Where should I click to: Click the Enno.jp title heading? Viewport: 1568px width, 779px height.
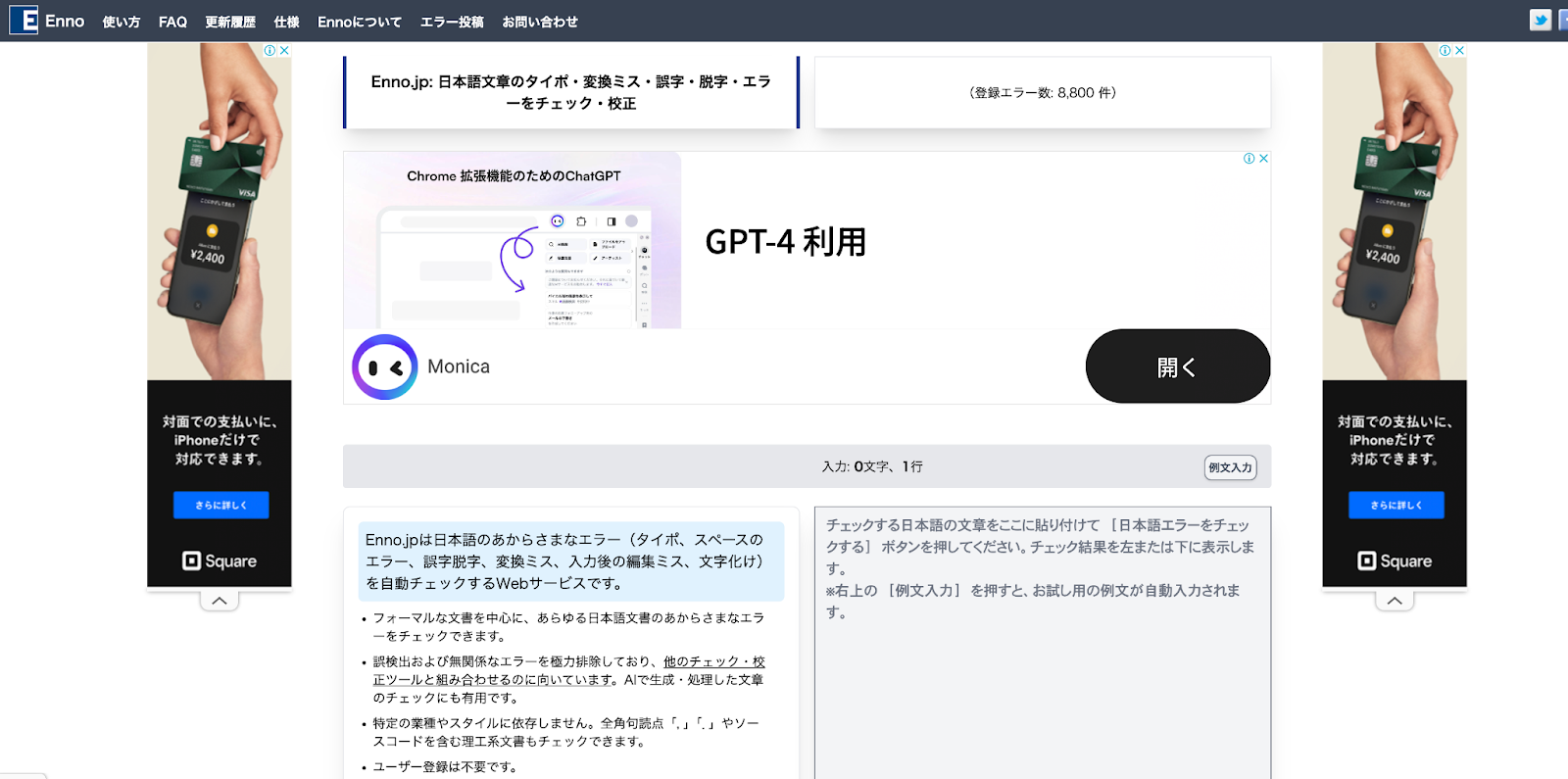pos(571,92)
